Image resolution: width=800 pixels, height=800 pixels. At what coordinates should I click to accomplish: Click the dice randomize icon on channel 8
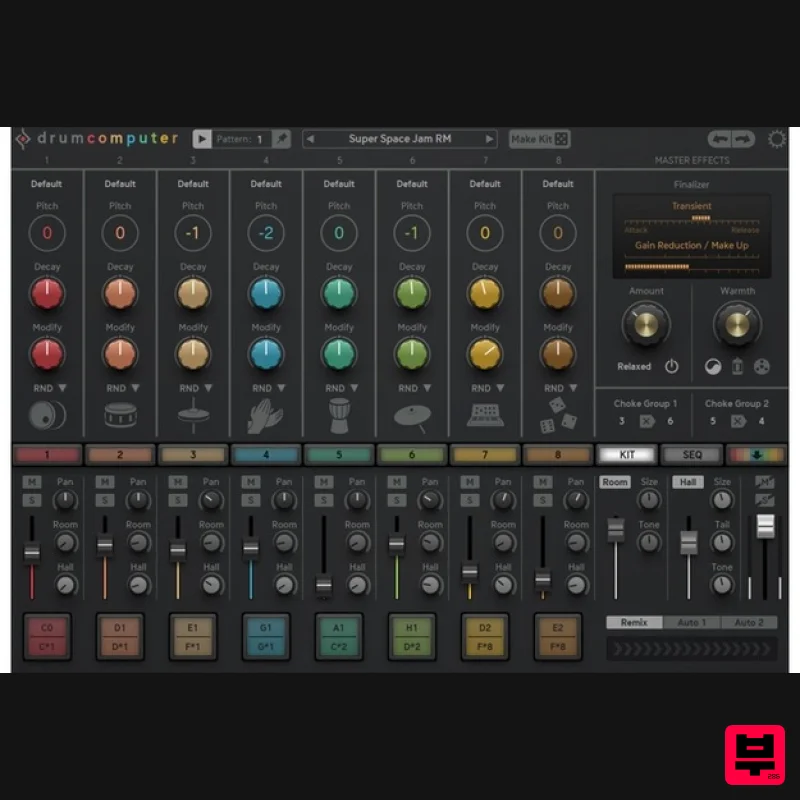tap(558, 414)
